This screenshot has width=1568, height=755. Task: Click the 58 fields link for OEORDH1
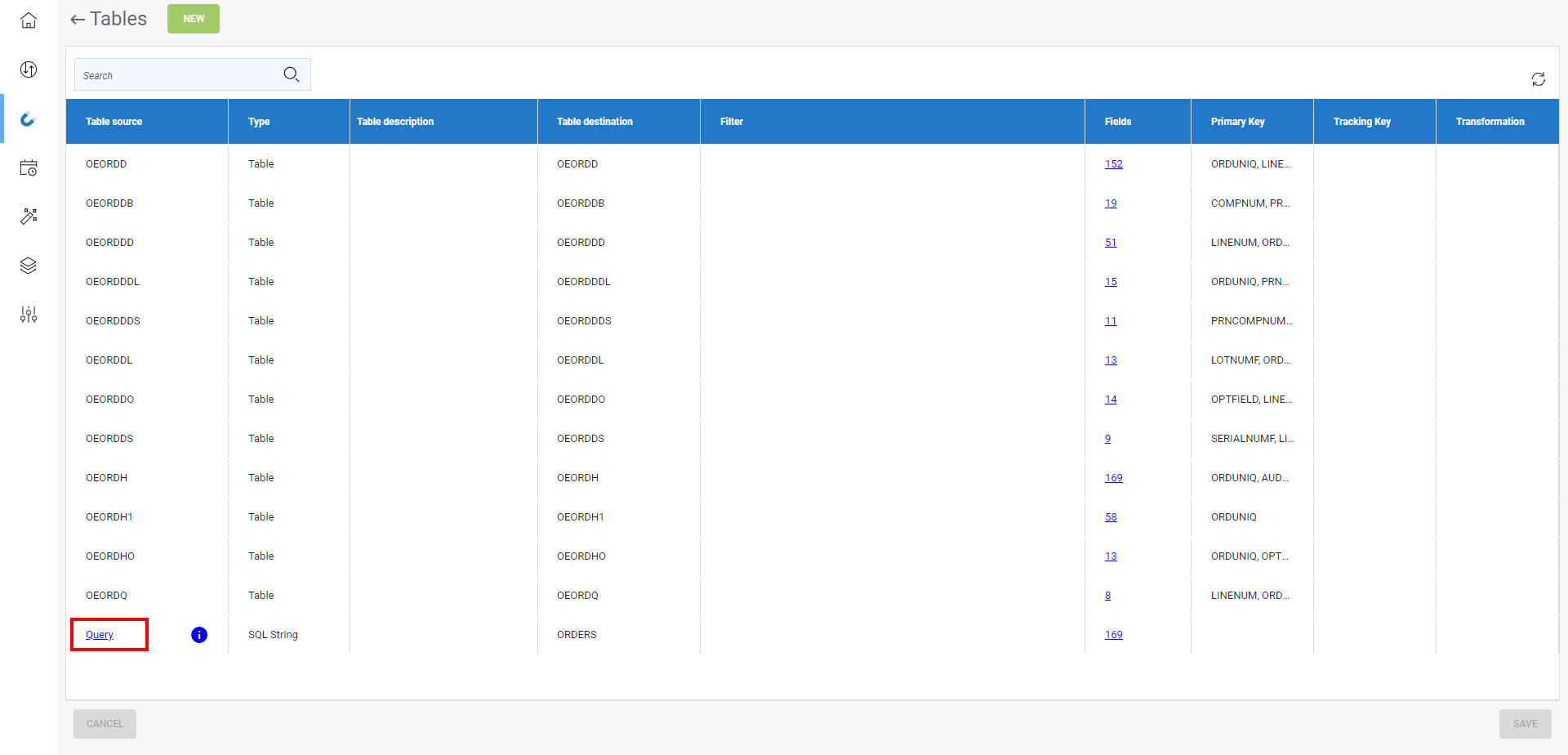pyautogui.click(x=1111, y=517)
